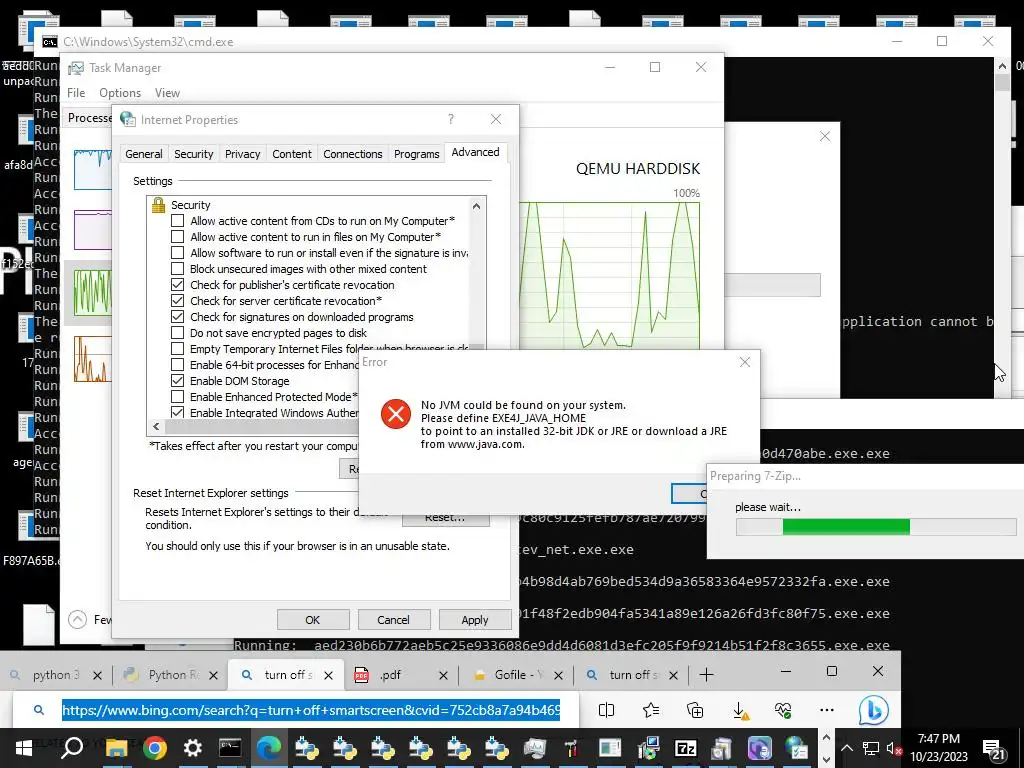Open Task Manager File menu
The height and width of the screenshot is (768, 1024).
click(76, 93)
